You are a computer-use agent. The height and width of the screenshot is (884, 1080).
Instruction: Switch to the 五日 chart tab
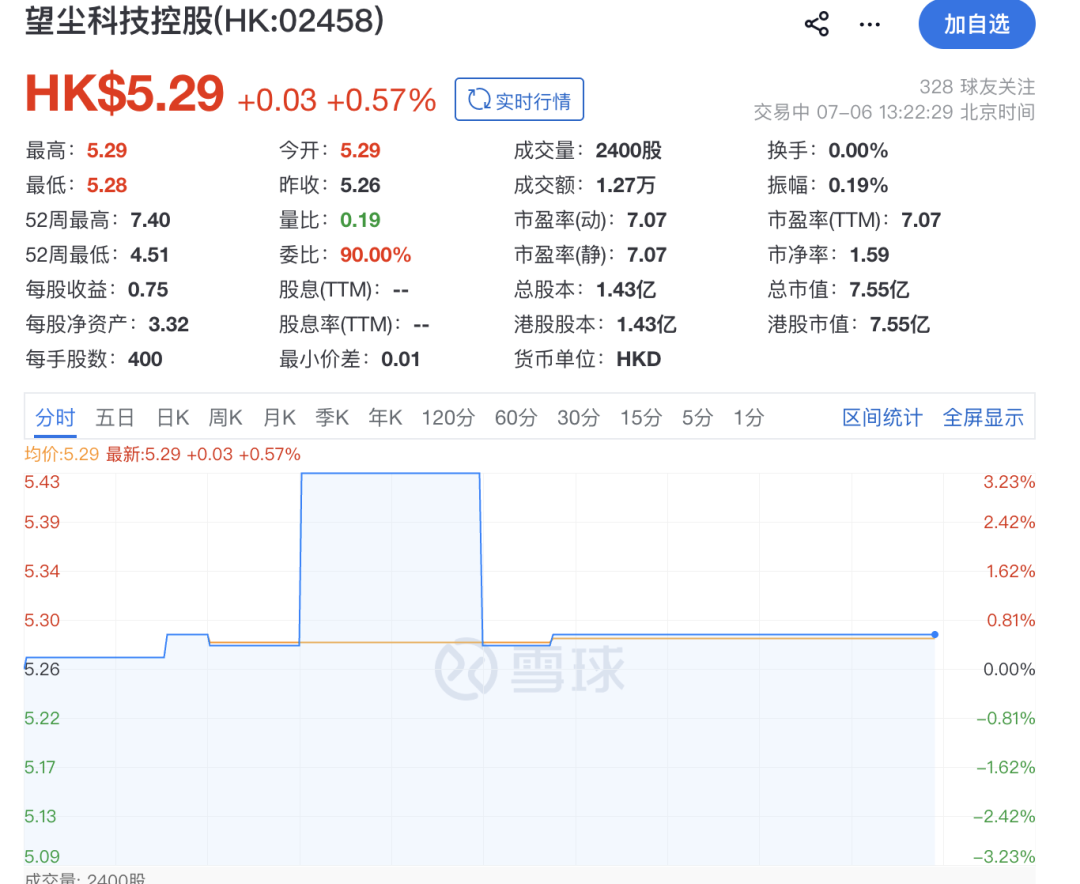pos(114,418)
